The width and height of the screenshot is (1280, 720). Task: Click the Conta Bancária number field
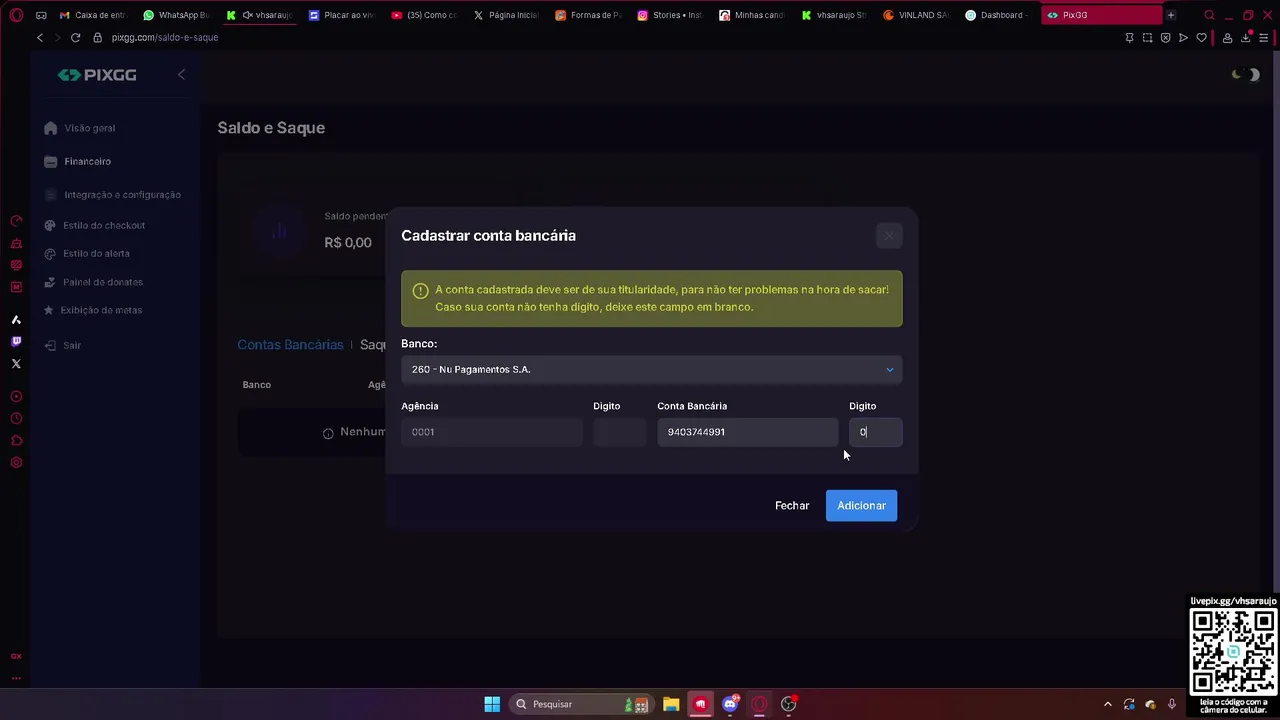(x=747, y=432)
